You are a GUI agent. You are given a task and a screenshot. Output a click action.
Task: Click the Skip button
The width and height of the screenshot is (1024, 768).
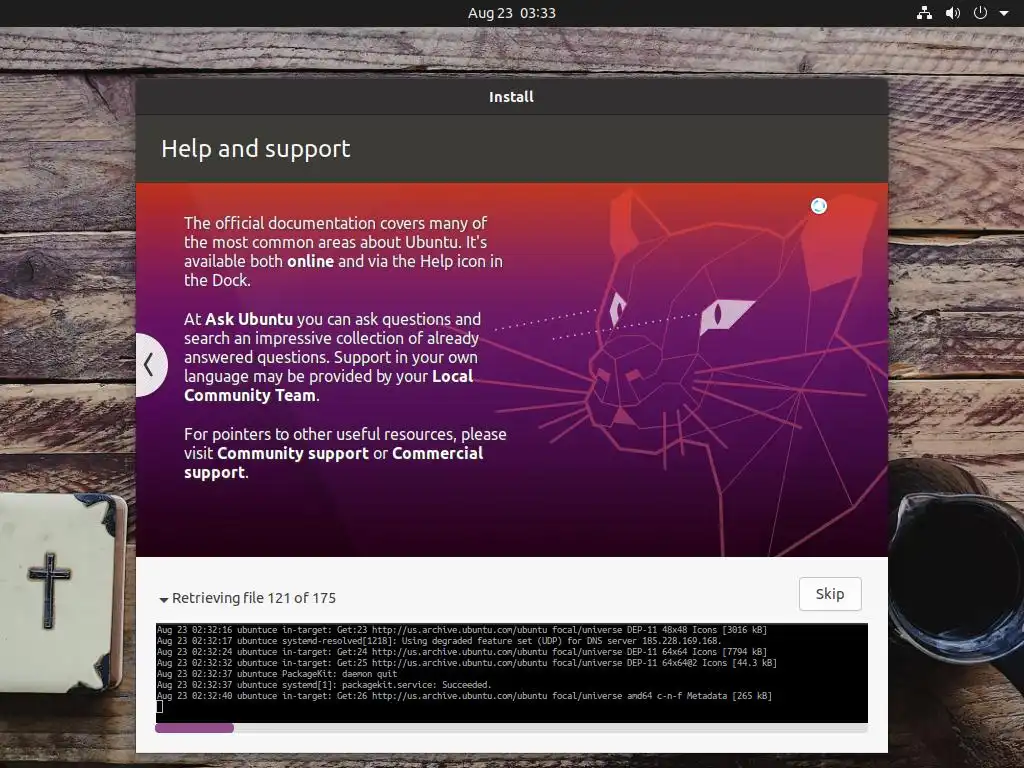(830, 594)
